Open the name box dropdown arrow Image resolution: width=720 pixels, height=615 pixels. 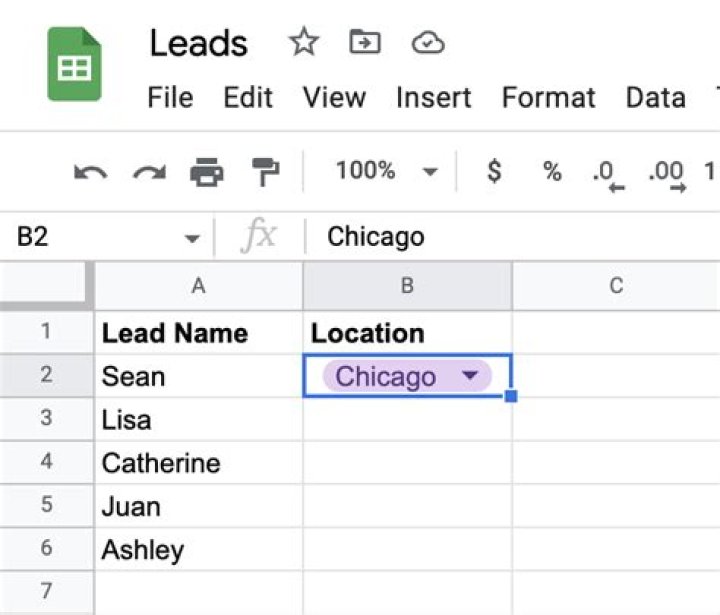coord(192,238)
